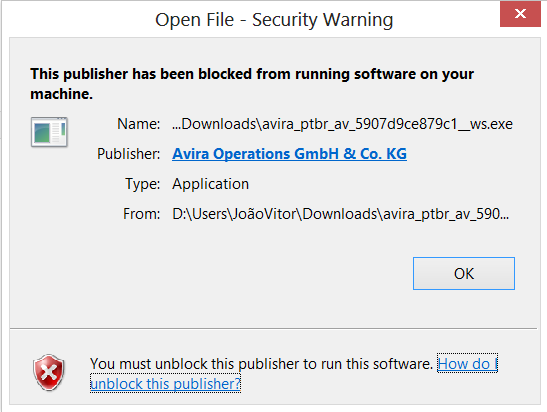Image resolution: width=547 pixels, height=412 pixels.
Task: Click the 'You must unblock this publisher' message
Action: 261,364
